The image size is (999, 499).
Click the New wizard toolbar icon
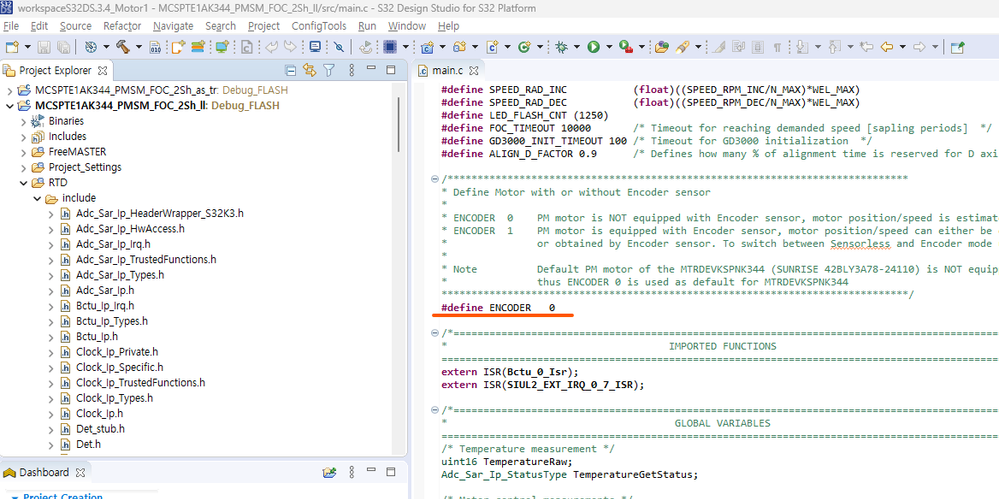coord(12,47)
